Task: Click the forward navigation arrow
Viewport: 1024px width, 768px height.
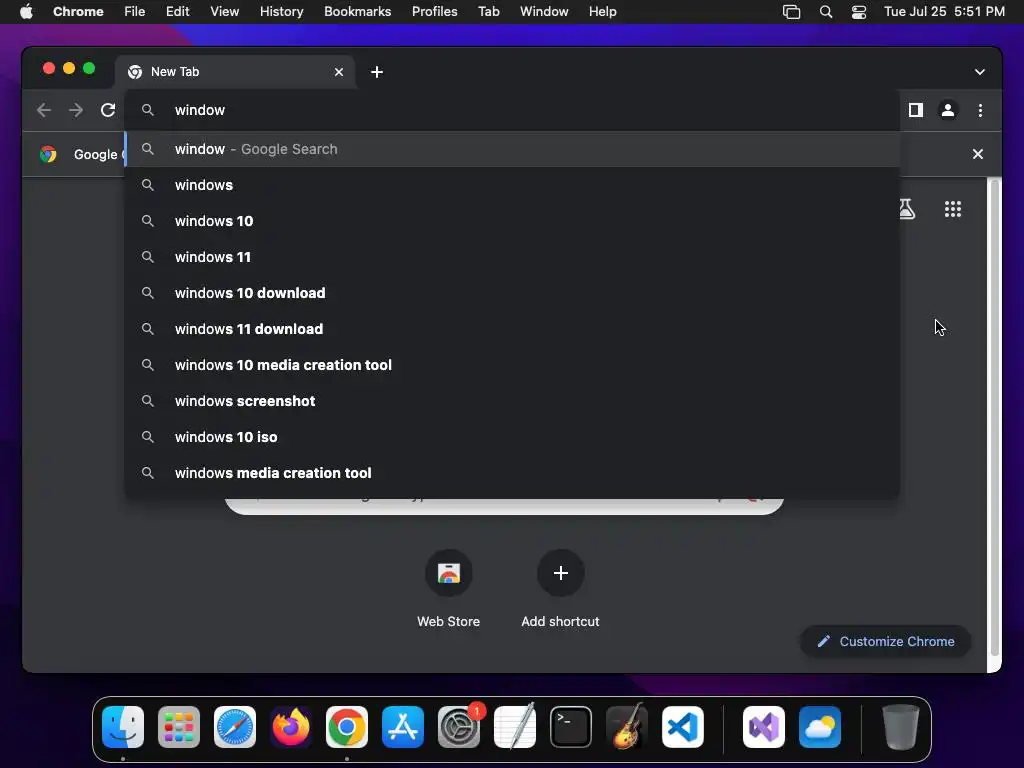Action: [76, 110]
